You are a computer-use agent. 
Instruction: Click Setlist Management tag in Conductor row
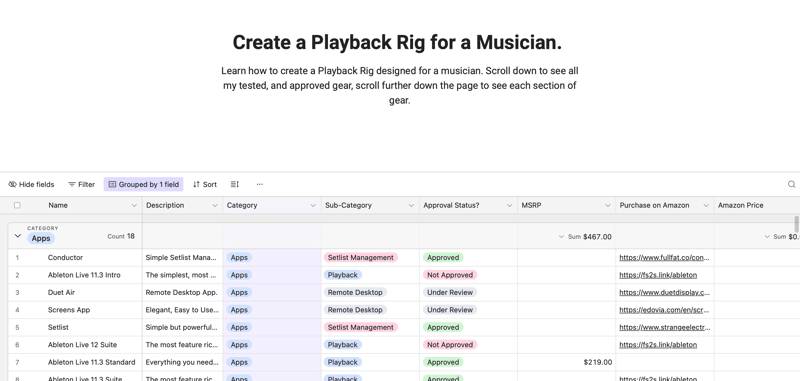pyautogui.click(x=361, y=258)
